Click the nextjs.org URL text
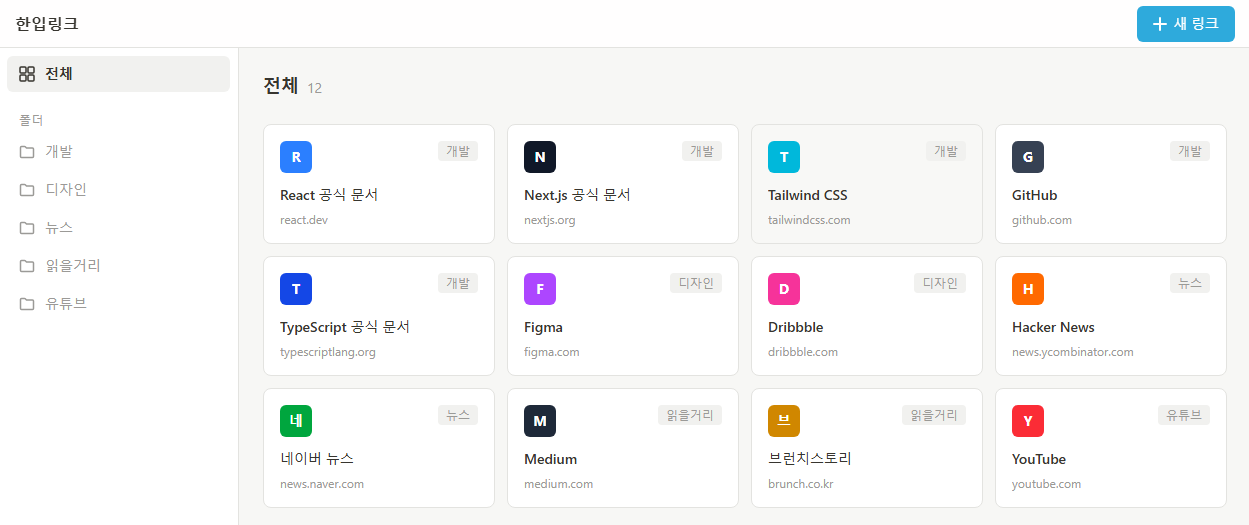Viewport: 1249px width, 525px height. pos(550,220)
